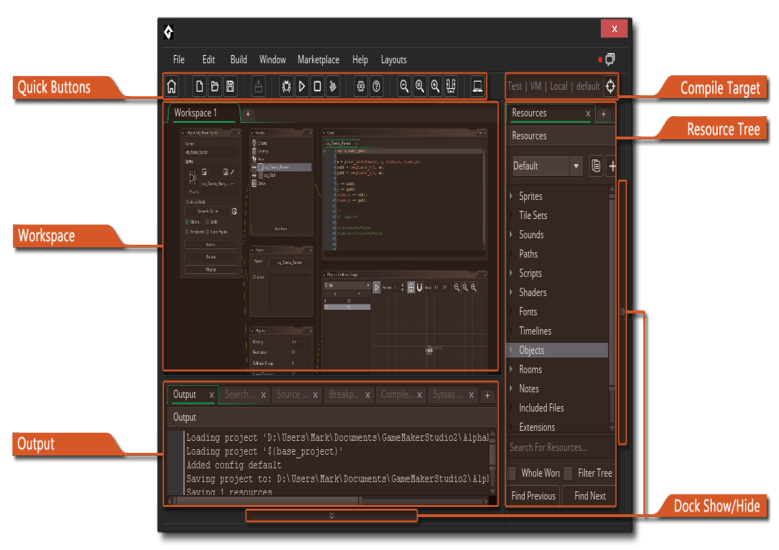Expand the Rooms folder arrow
This screenshot has height=550, width=779.
click(511, 369)
